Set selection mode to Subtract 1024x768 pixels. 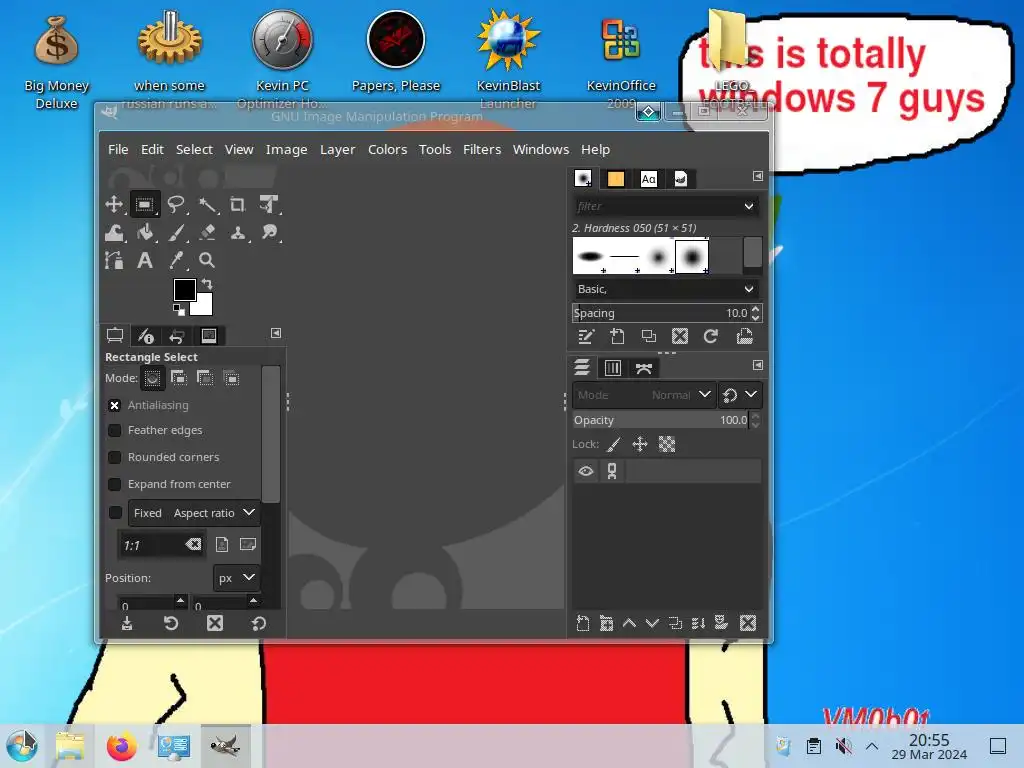[x=205, y=378]
